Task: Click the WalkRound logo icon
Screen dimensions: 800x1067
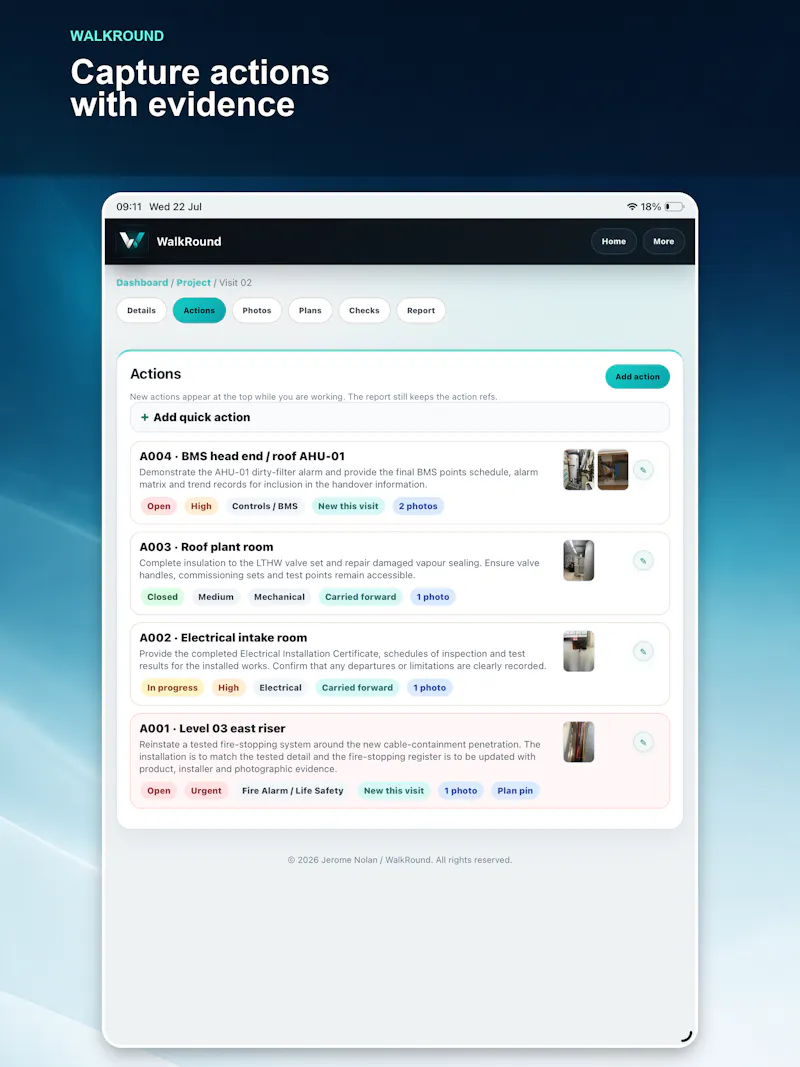Action: [x=132, y=241]
